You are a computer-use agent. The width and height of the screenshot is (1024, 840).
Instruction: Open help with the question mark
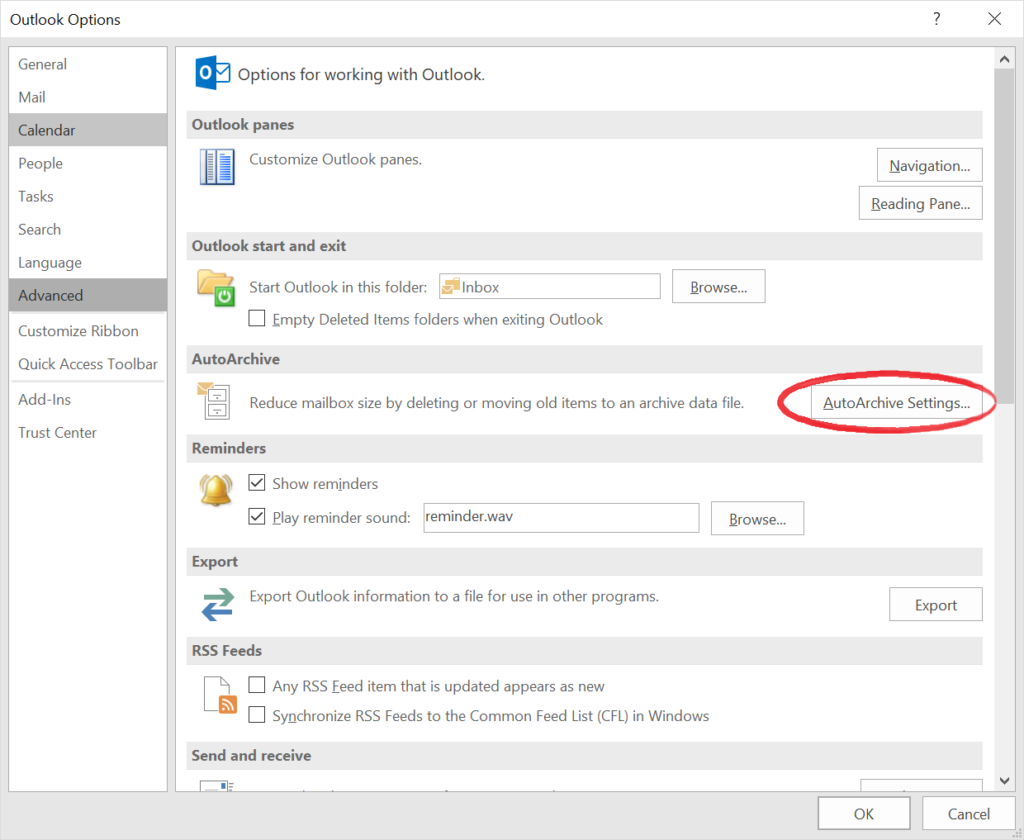(x=936, y=18)
